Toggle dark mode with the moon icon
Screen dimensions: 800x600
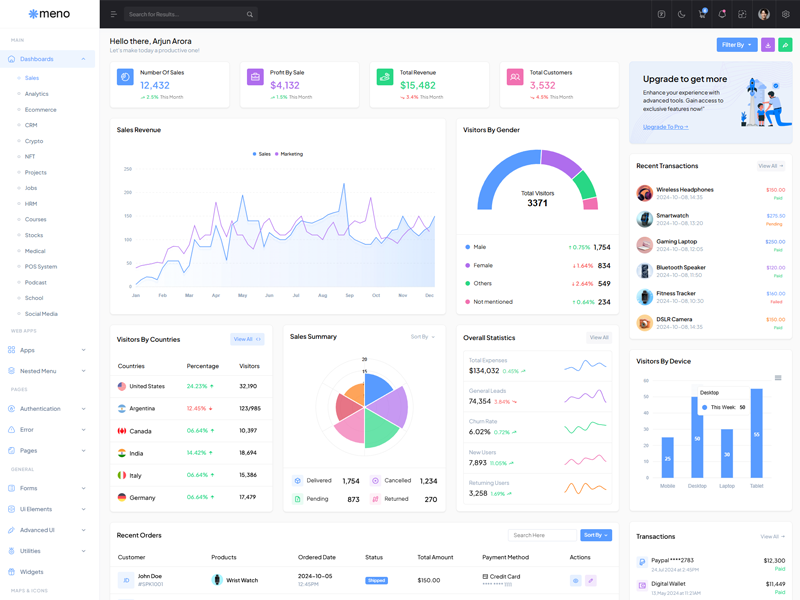click(682, 14)
